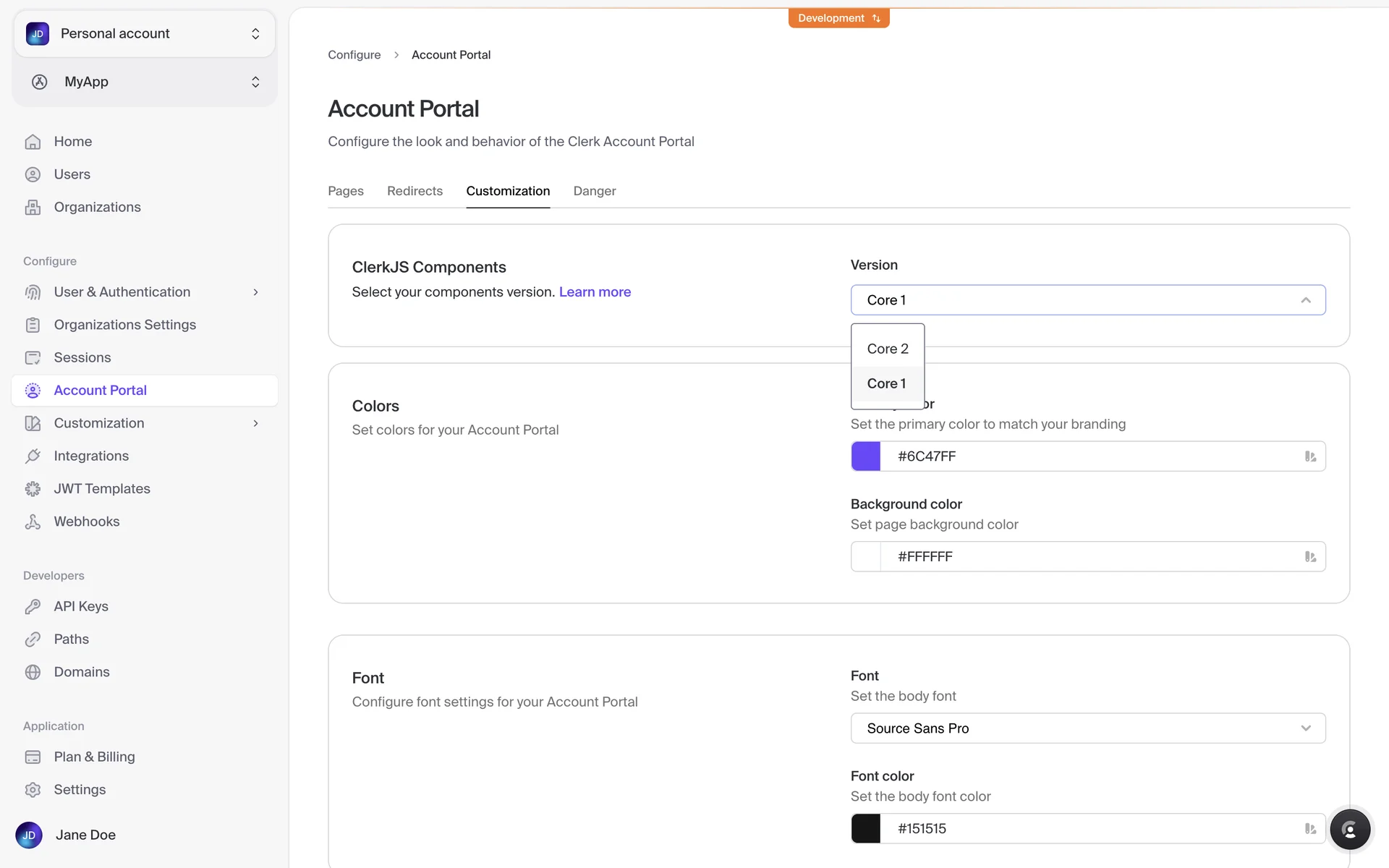
Task: Click the JWT Templates gear icon
Action: (x=33, y=489)
